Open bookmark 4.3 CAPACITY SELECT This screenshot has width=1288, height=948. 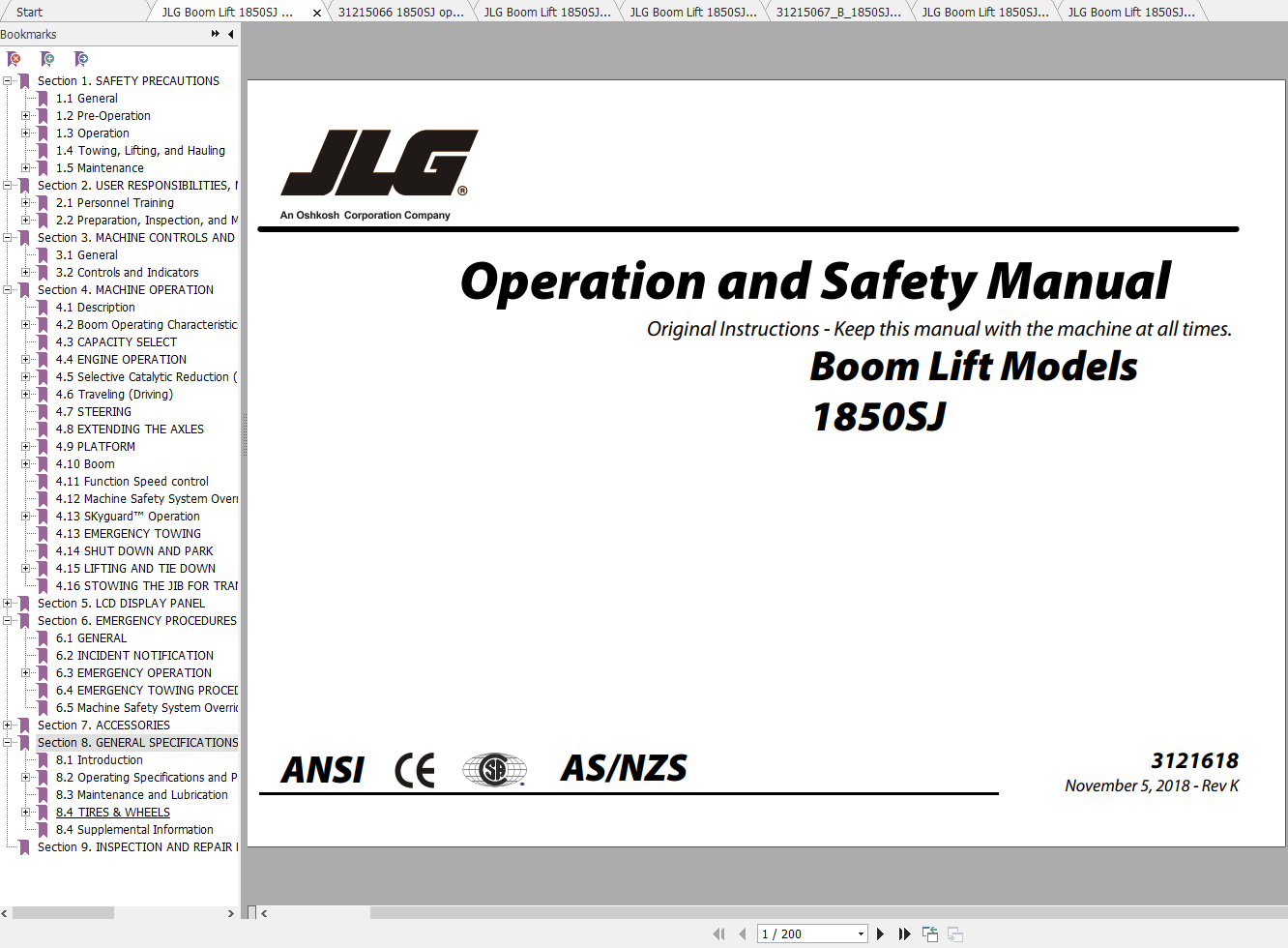[x=116, y=342]
